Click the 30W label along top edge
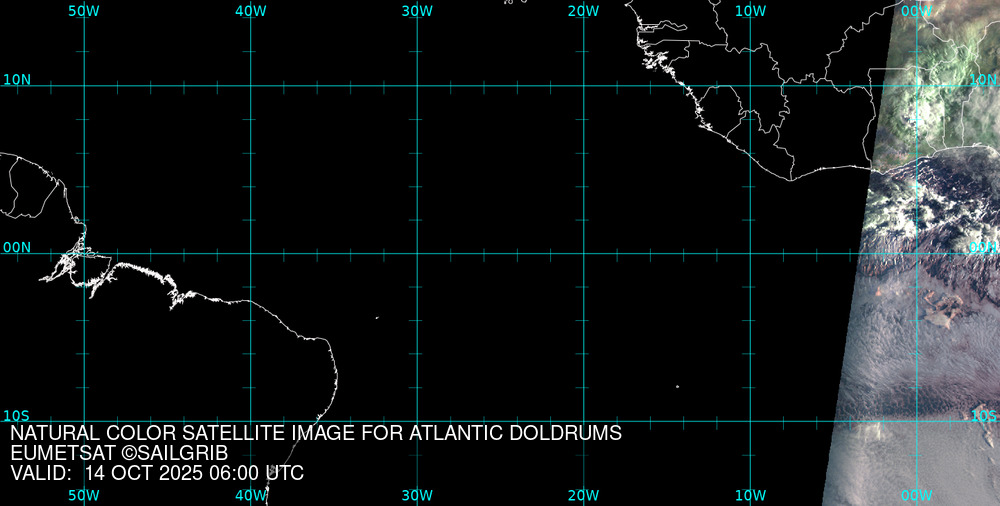 [x=417, y=11]
